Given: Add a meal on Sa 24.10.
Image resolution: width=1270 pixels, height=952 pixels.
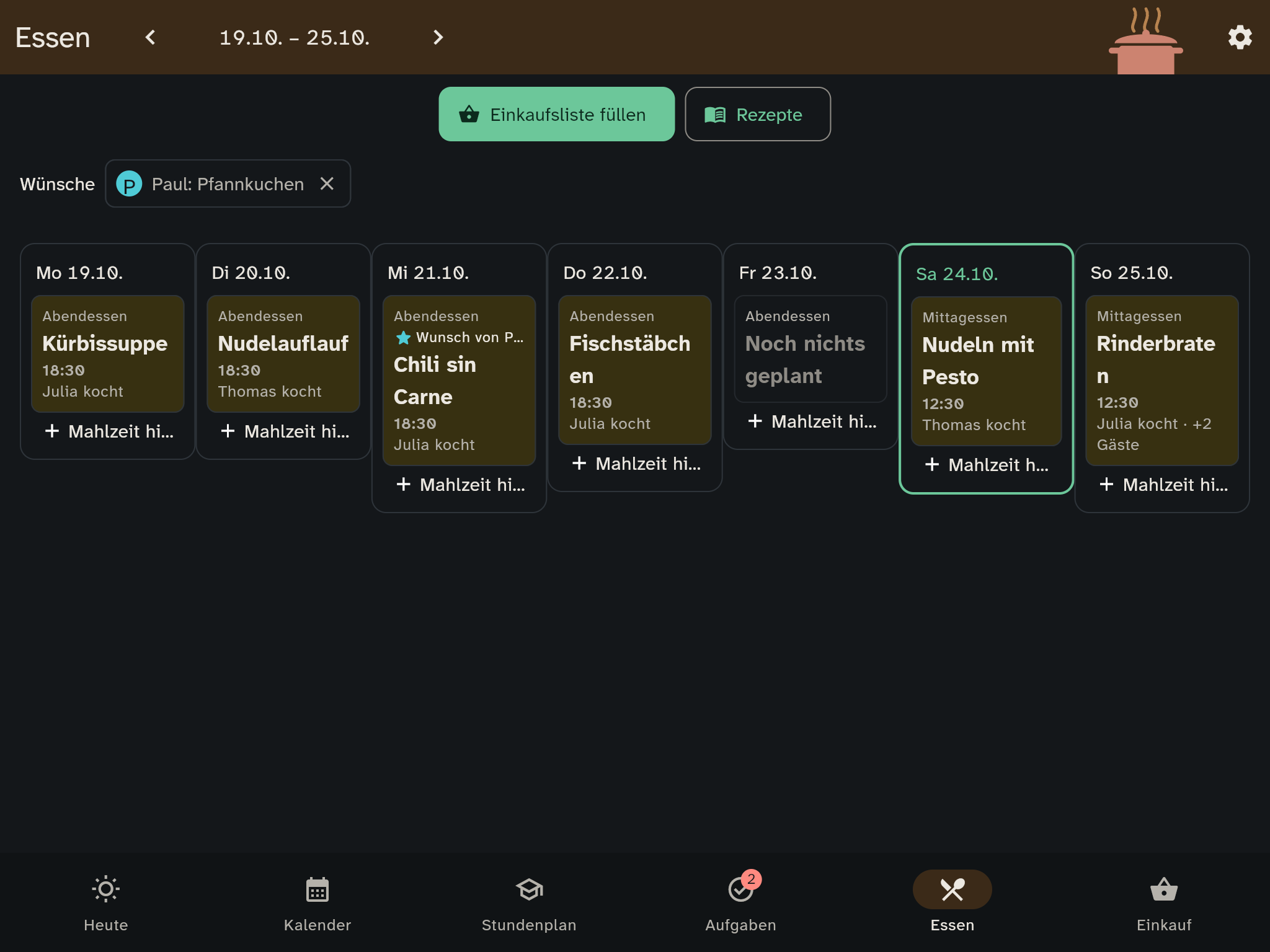Looking at the screenshot, I should click(986, 465).
